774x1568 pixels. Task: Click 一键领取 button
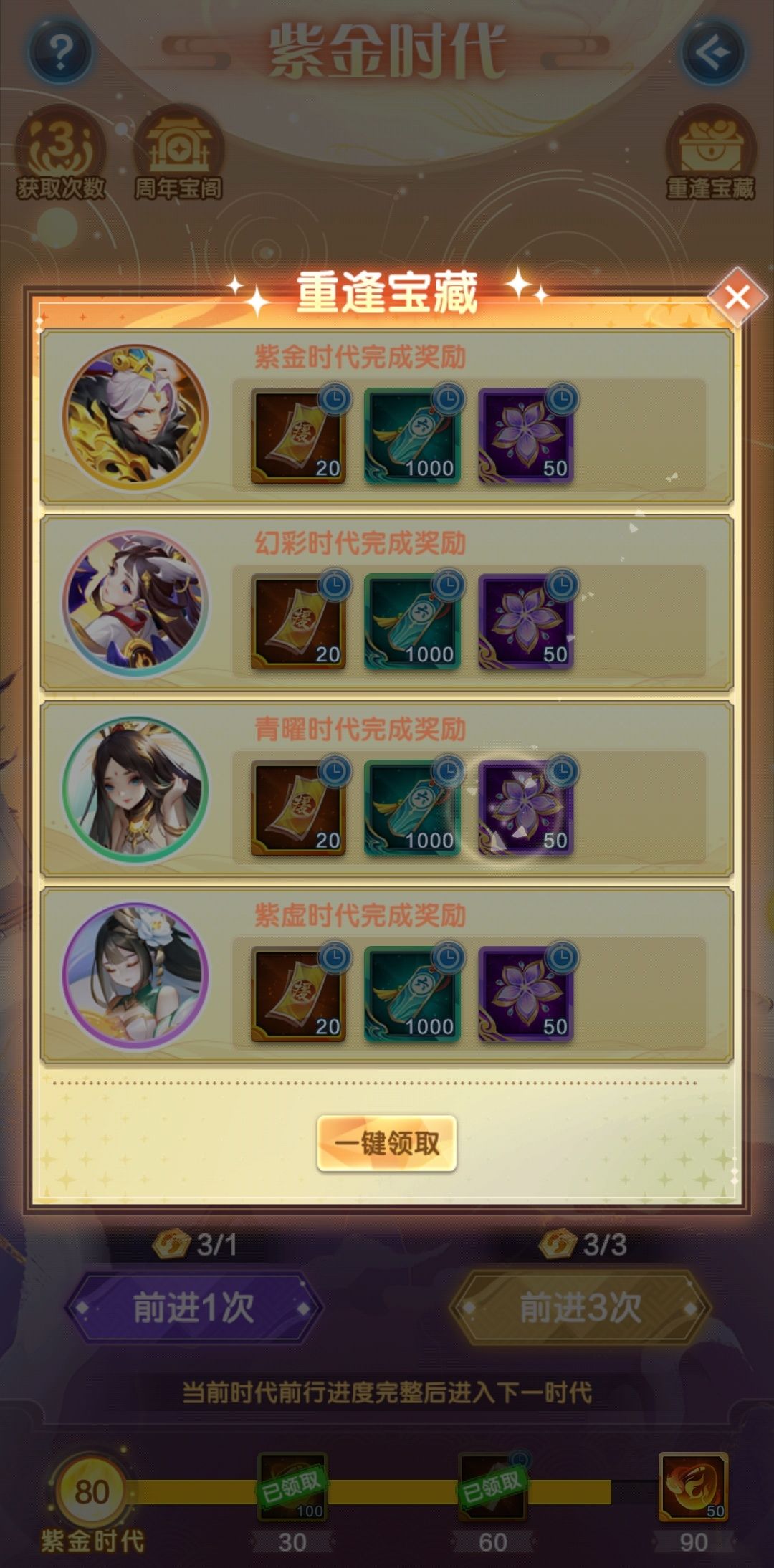coord(387,1143)
